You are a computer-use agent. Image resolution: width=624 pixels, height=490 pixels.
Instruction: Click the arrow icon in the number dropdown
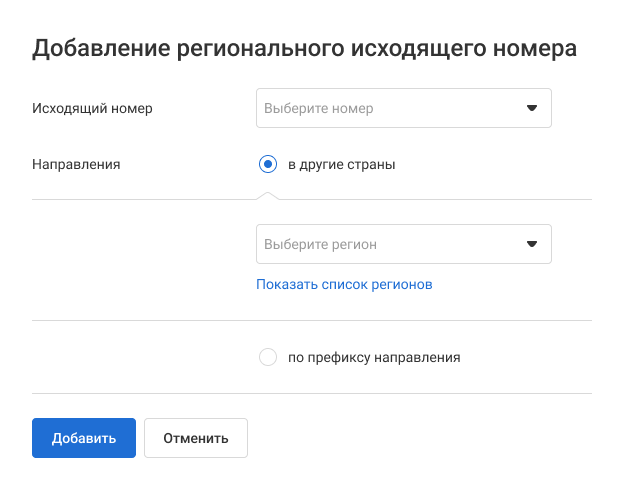pos(532,108)
